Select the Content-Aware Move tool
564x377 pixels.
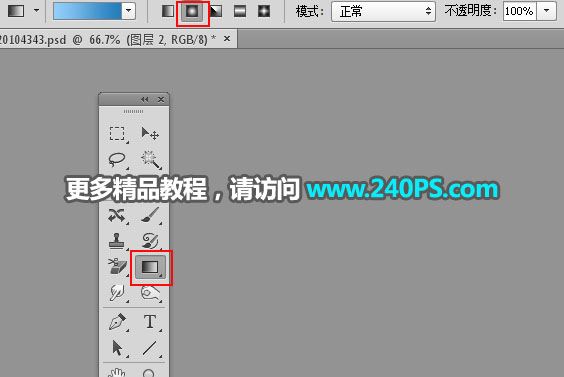coord(117,215)
